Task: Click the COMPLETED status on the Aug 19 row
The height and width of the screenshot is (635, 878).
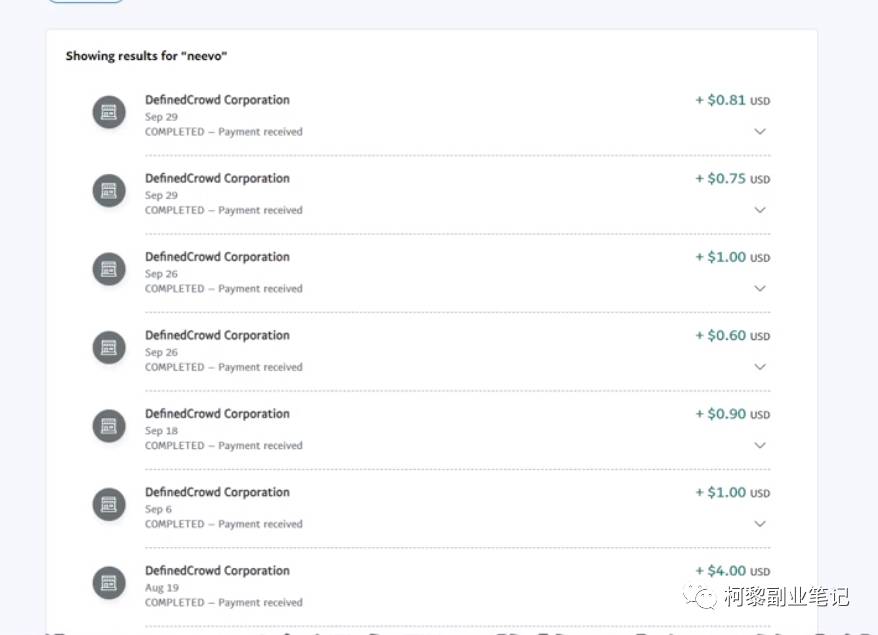Action: point(223,602)
